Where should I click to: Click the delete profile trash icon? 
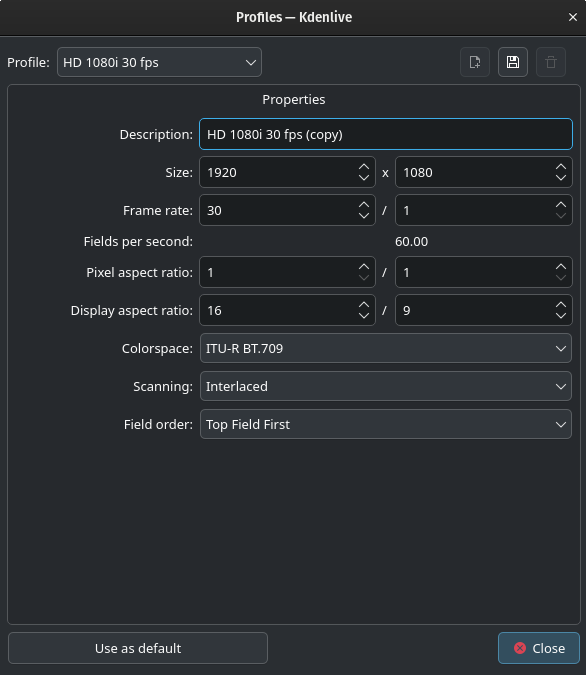pyautogui.click(x=550, y=62)
